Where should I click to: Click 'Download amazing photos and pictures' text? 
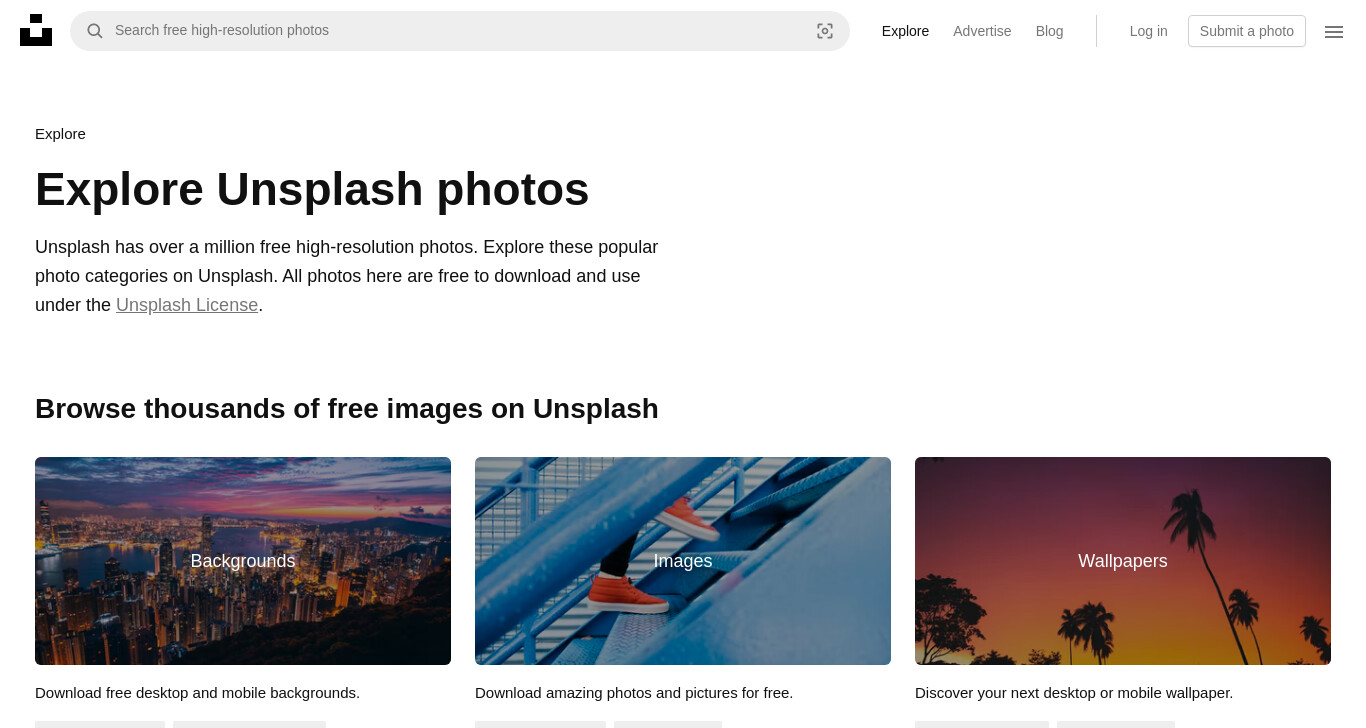point(634,692)
